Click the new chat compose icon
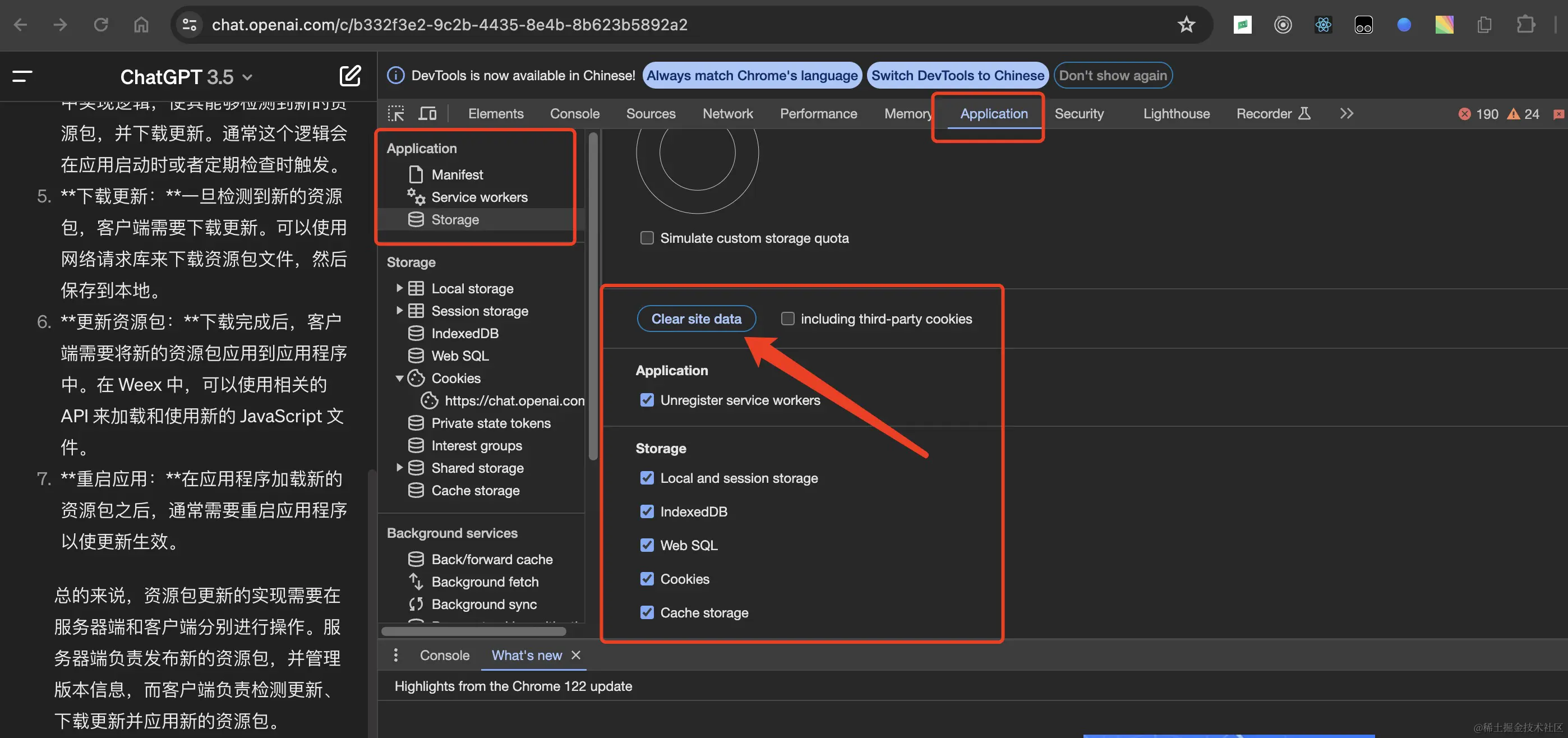The height and width of the screenshot is (738, 1568). click(350, 76)
